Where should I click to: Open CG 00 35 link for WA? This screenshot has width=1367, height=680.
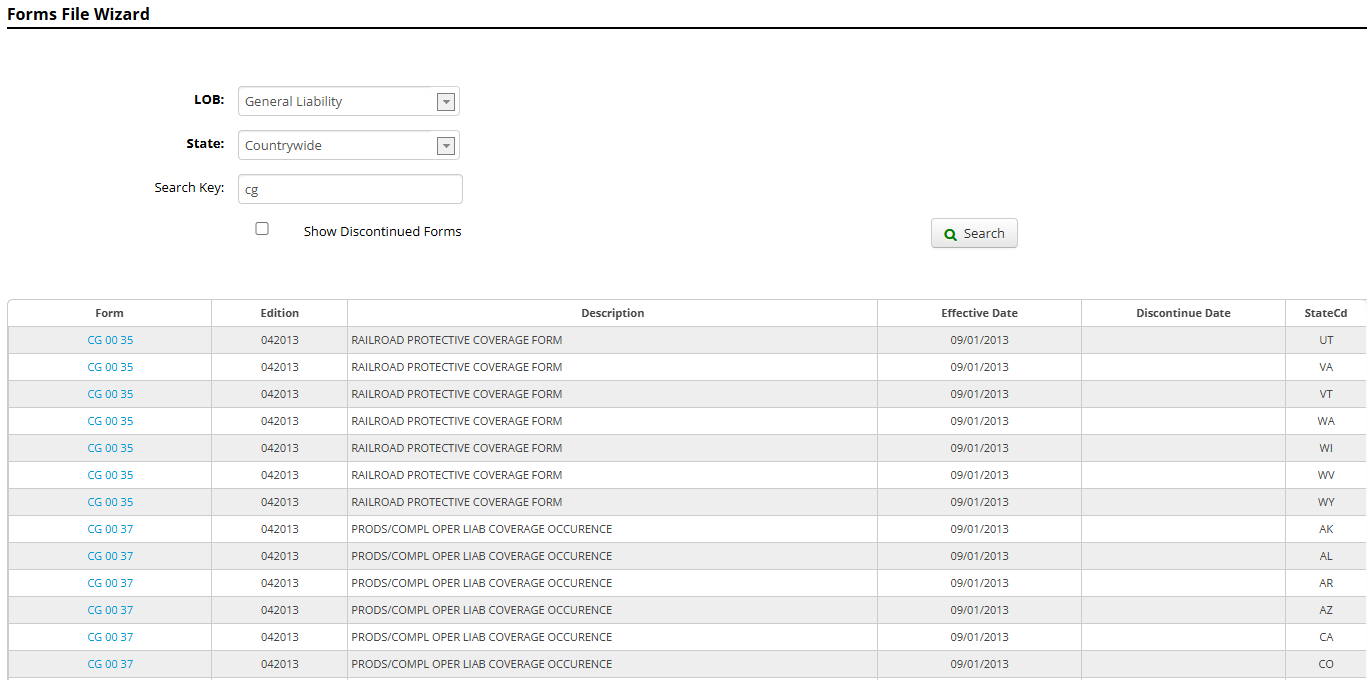pos(110,421)
